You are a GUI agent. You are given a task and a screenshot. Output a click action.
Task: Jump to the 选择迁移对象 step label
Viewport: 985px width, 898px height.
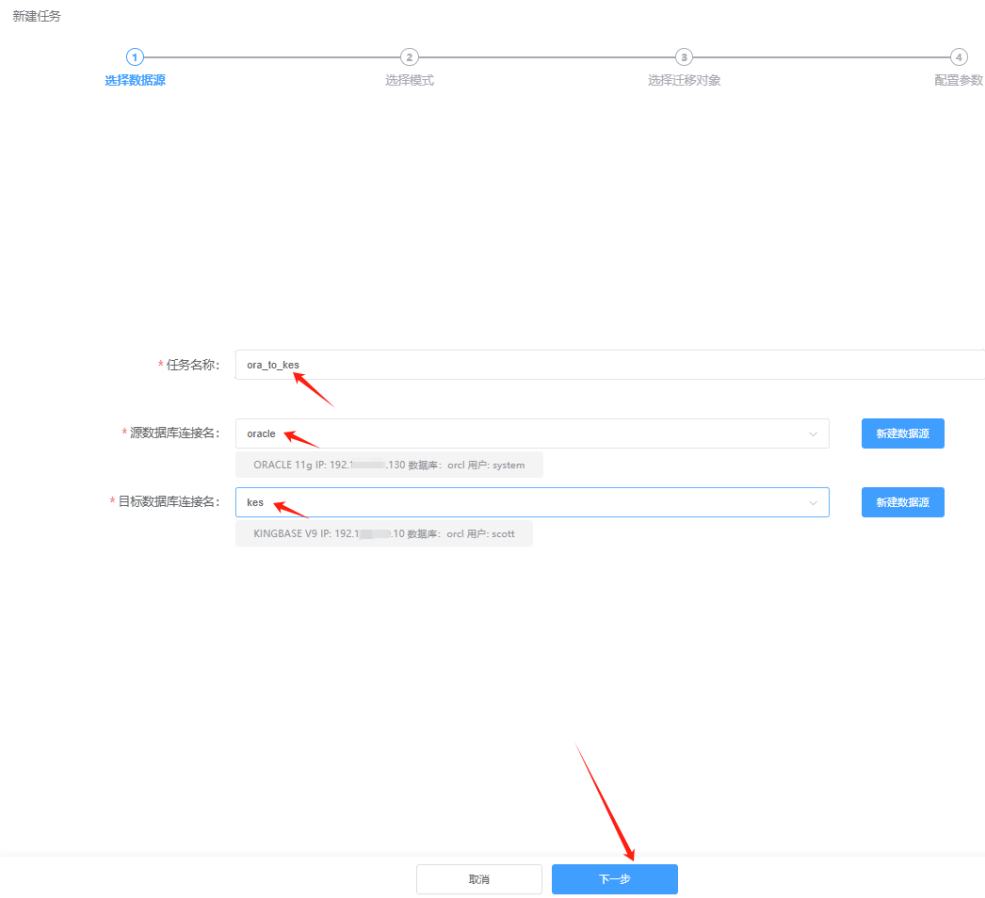pos(684,81)
